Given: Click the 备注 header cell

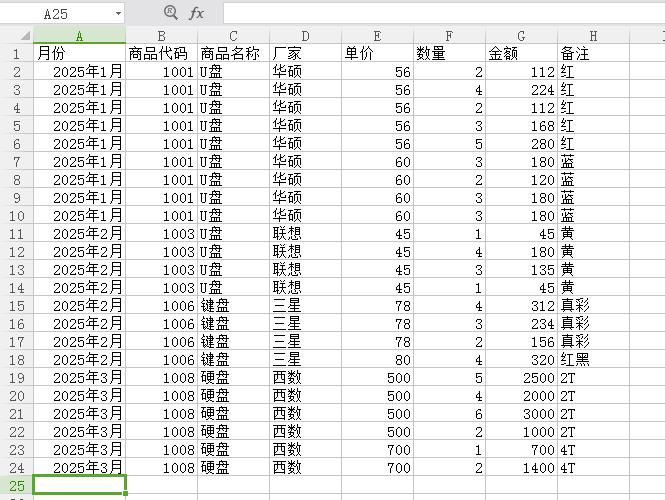Looking at the screenshot, I should (593, 53).
